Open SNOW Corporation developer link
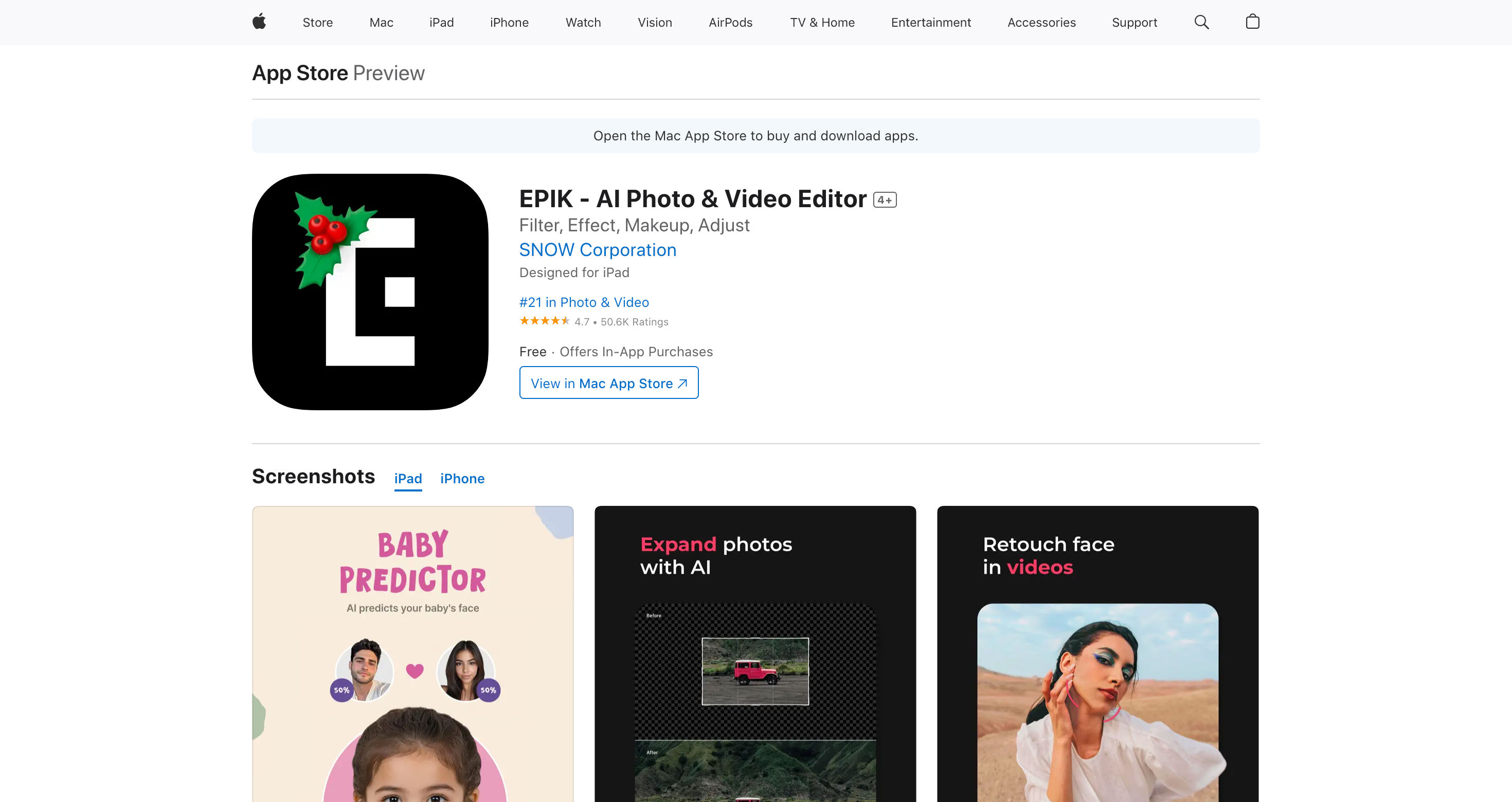This screenshot has width=1512, height=802. pyautogui.click(x=598, y=250)
